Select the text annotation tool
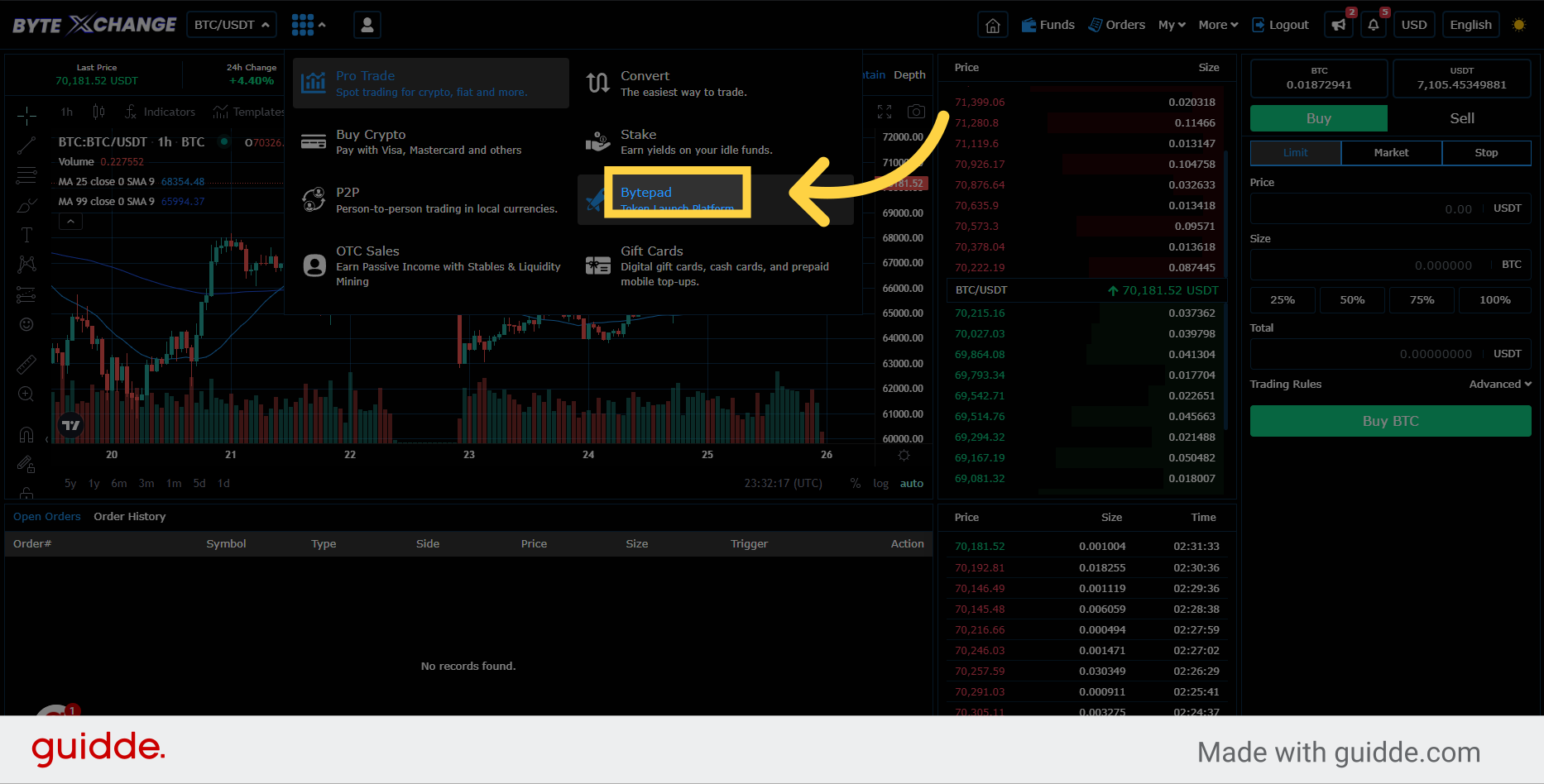1544x784 pixels. (x=26, y=235)
